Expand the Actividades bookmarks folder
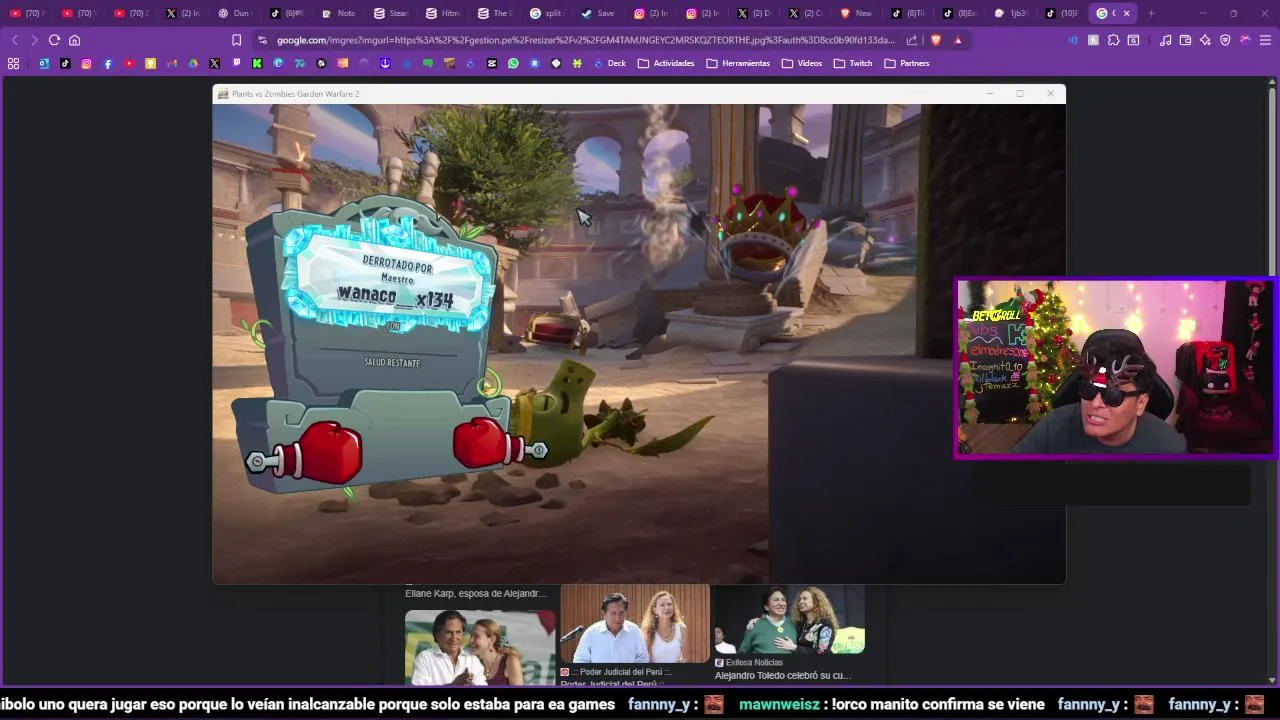The width and height of the screenshot is (1280, 720). coord(666,63)
